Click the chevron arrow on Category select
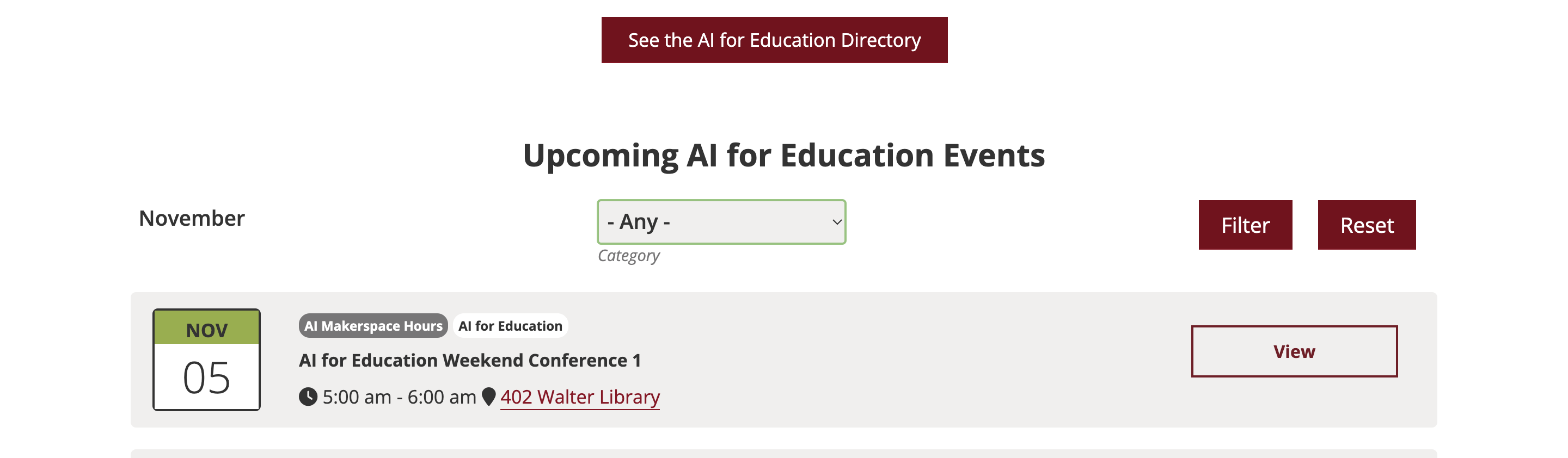Screen dimensions: 1568x458 point(837,222)
